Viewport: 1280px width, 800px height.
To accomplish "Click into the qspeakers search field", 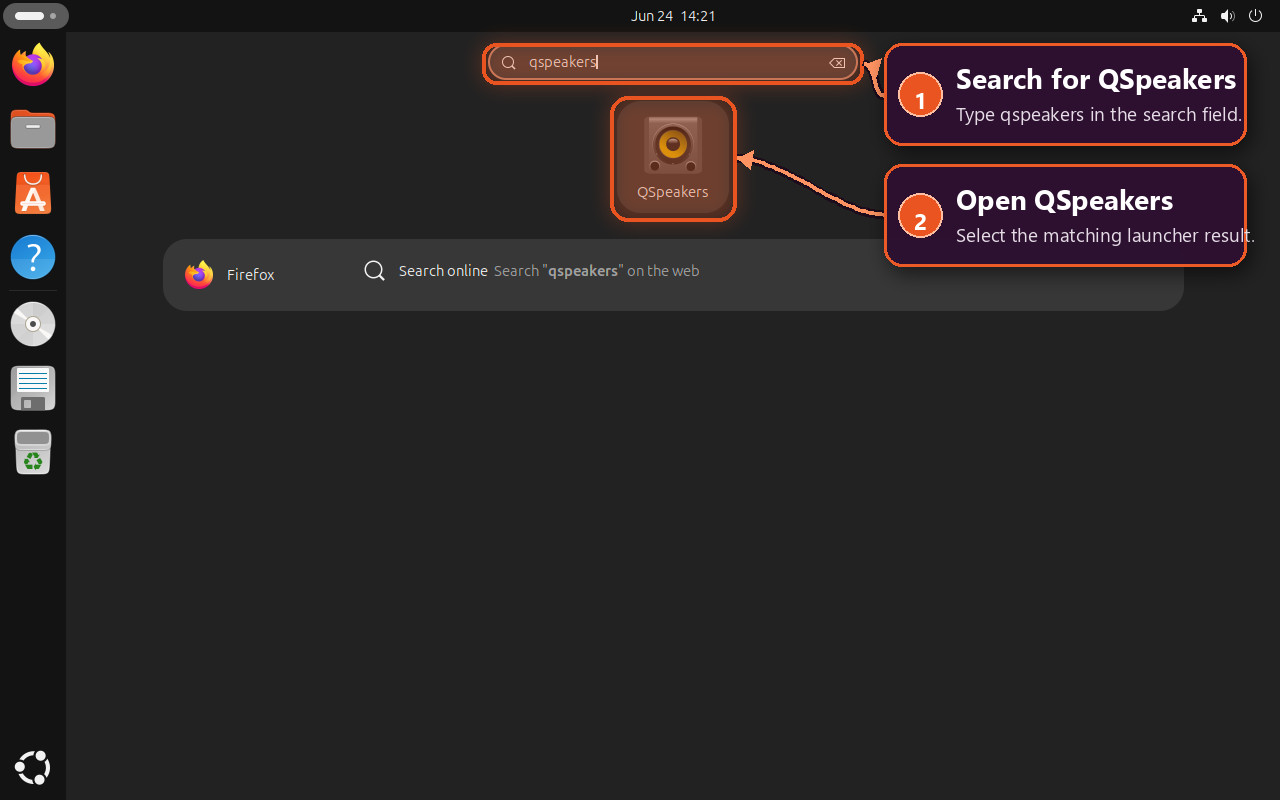I will tap(672, 63).
